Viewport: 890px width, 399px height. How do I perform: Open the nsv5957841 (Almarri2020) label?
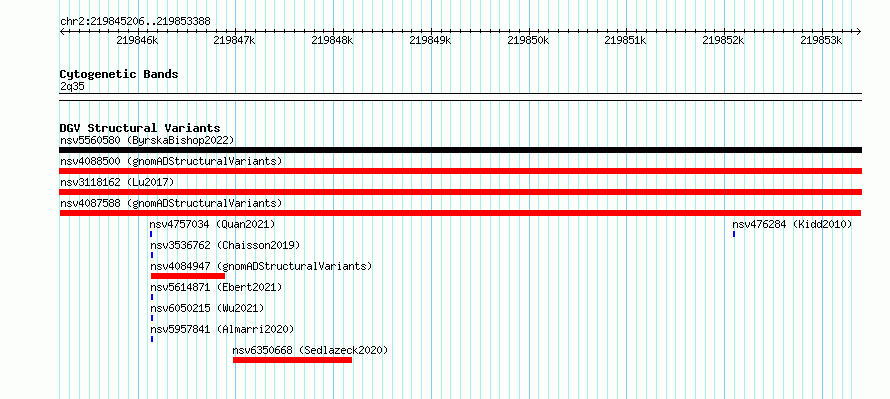[x=222, y=329]
